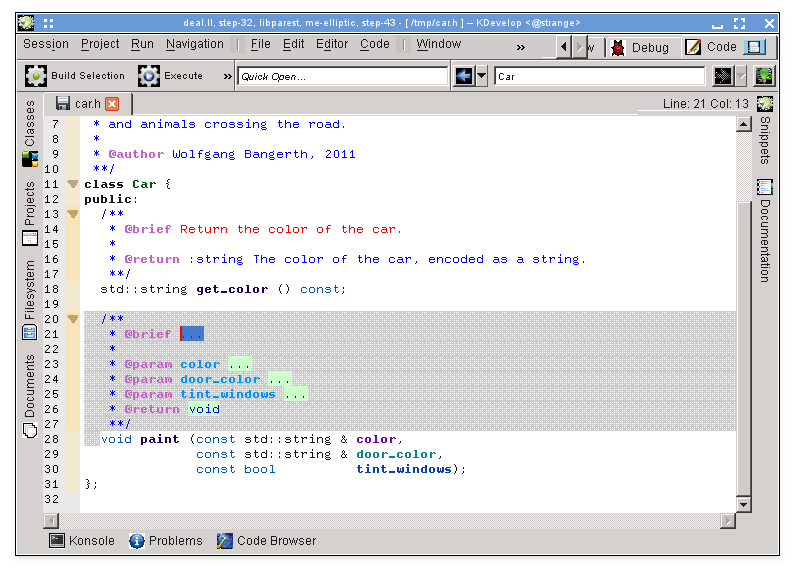Click class name Car on line 11
The height and width of the screenshot is (574, 795).
[144, 184]
